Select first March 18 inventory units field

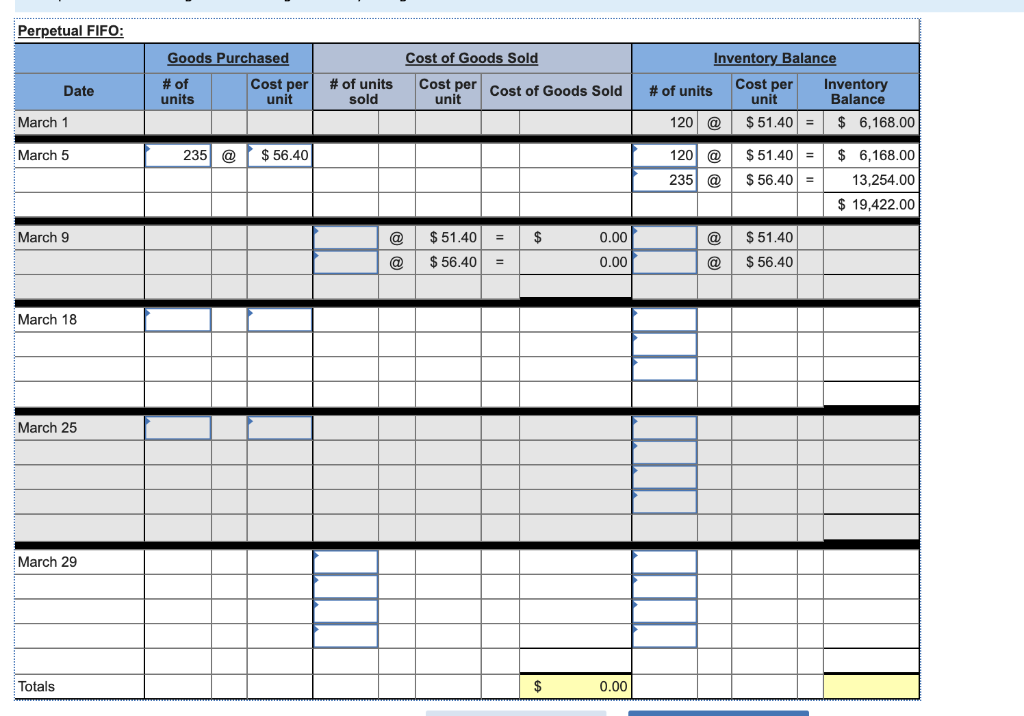664,319
